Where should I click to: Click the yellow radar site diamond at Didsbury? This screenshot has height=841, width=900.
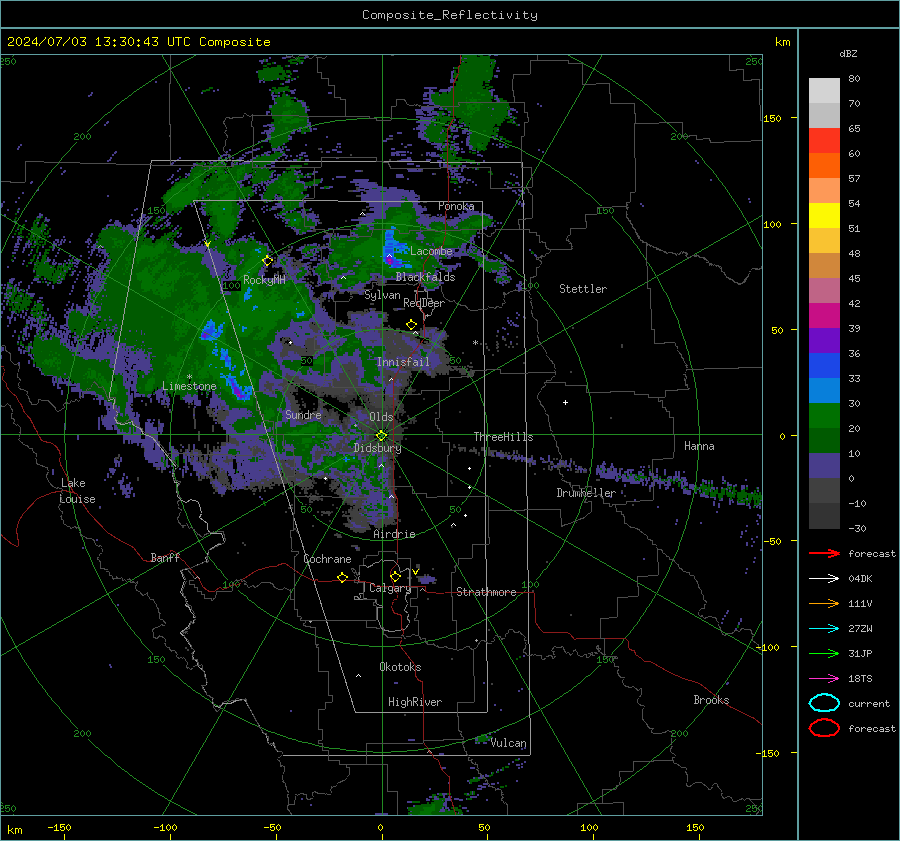(x=381, y=436)
